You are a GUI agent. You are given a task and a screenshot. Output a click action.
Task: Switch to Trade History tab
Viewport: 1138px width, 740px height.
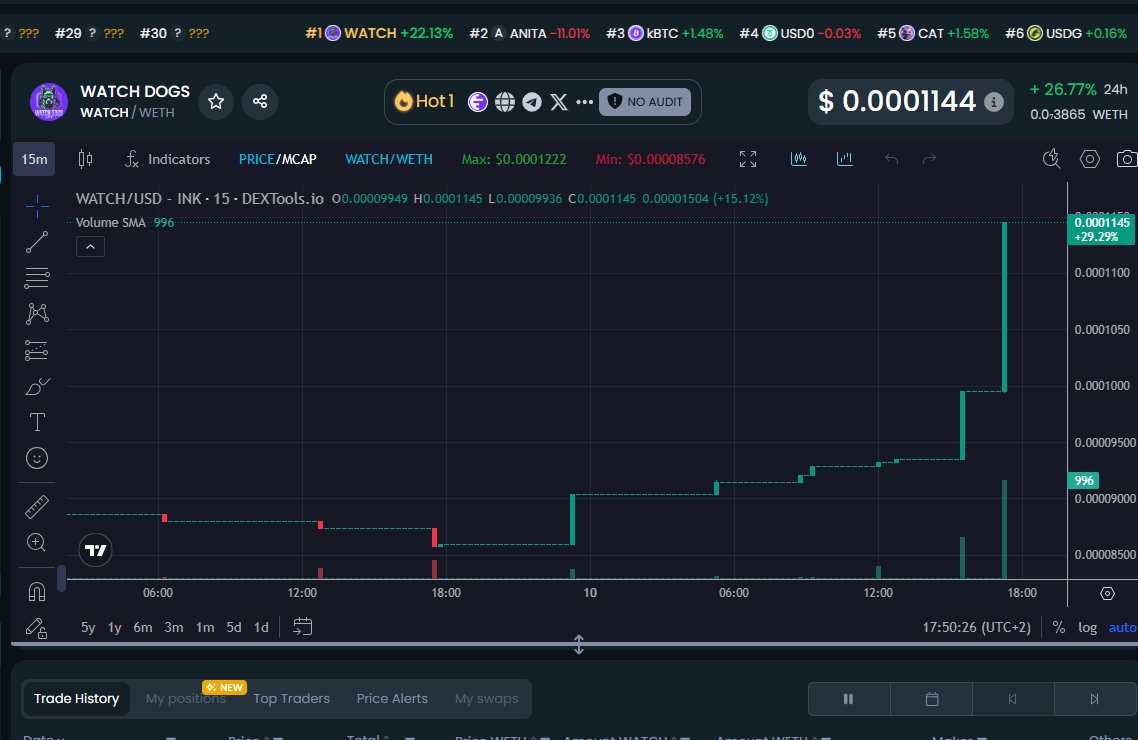[x=76, y=699]
